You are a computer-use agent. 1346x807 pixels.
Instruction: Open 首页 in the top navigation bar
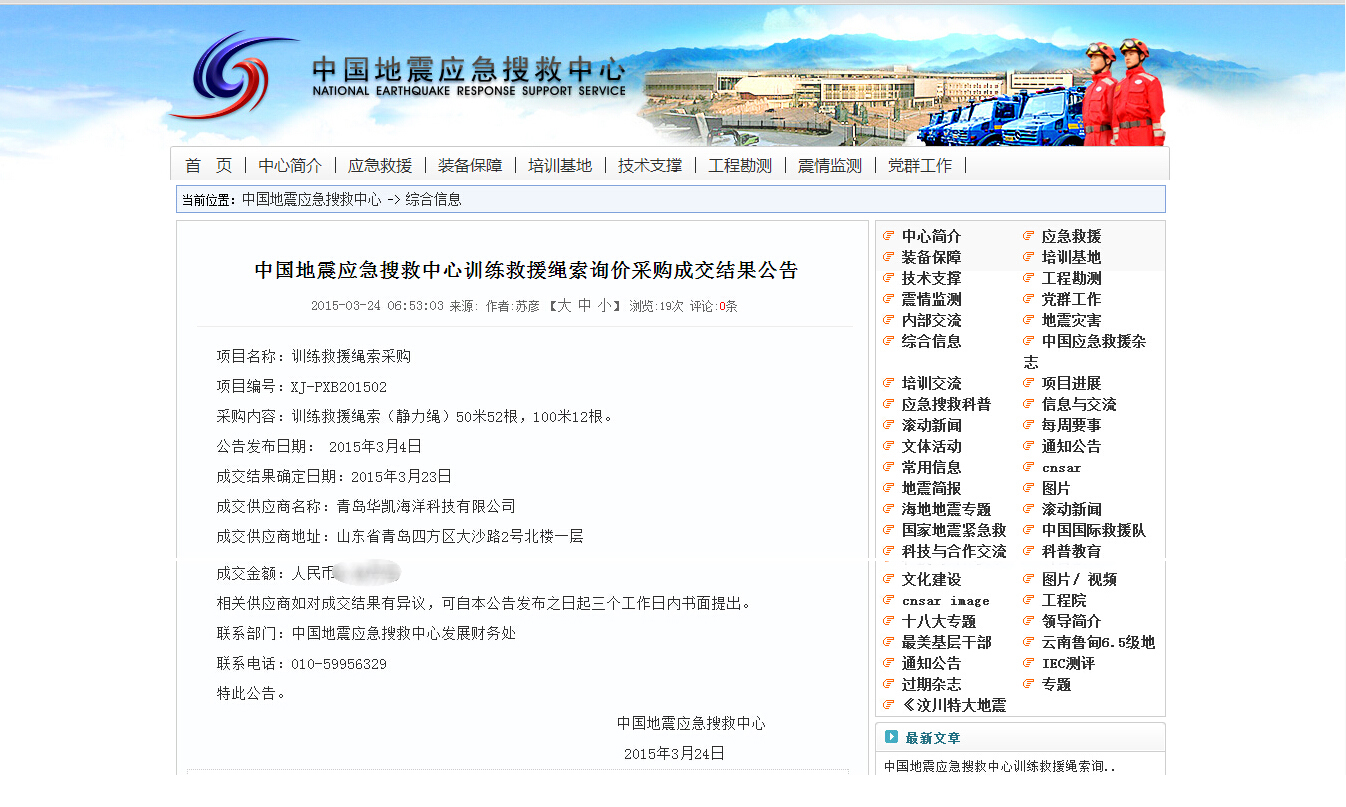tap(208, 166)
